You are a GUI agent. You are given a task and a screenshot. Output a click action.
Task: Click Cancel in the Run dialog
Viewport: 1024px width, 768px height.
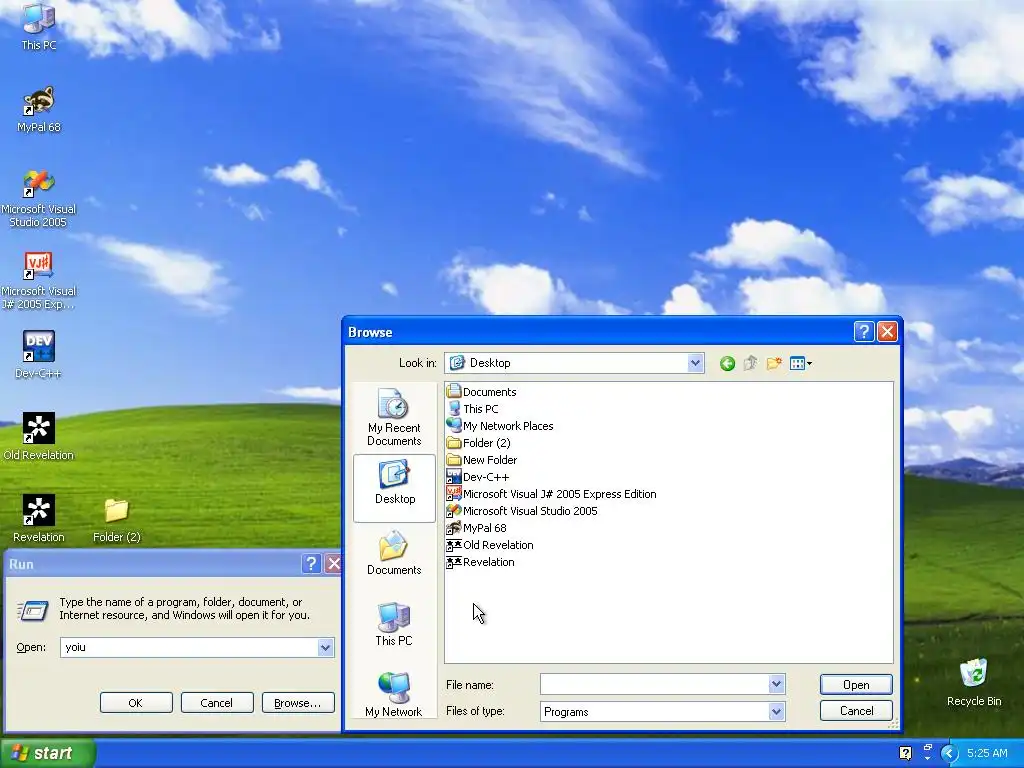point(216,703)
